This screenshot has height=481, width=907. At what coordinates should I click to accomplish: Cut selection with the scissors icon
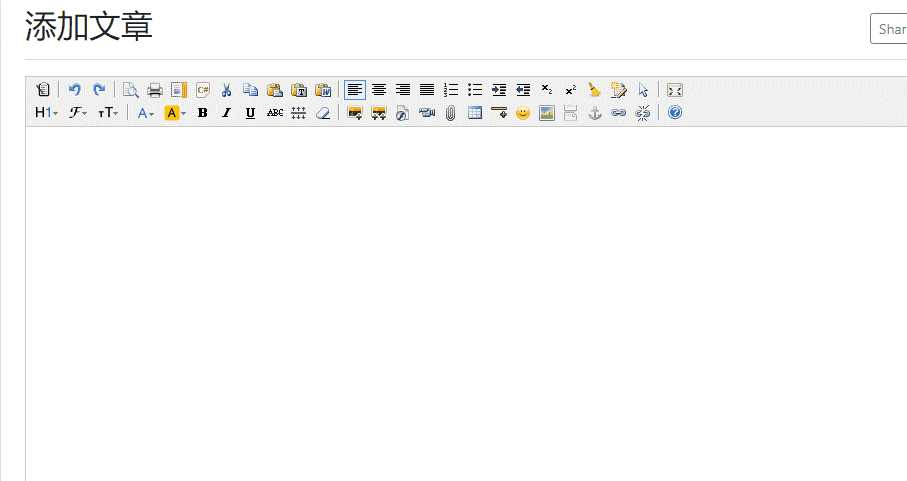[x=226, y=90]
